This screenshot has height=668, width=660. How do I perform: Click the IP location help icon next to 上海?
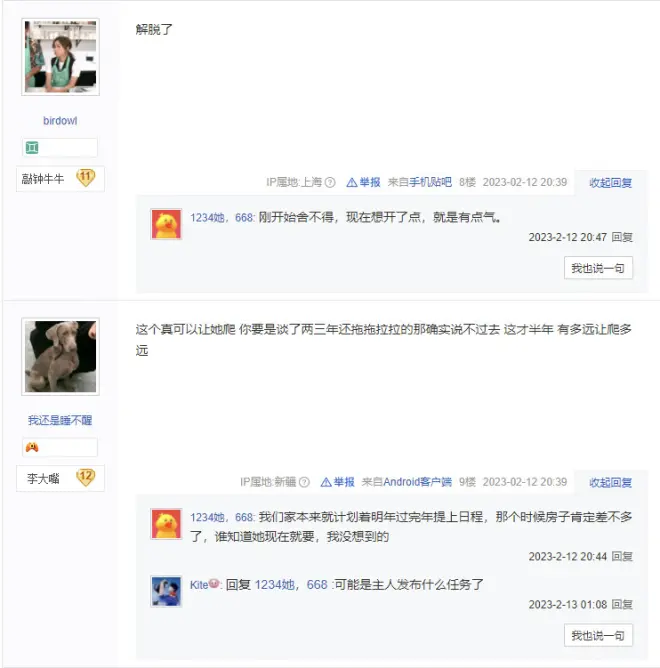coord(330,183)
